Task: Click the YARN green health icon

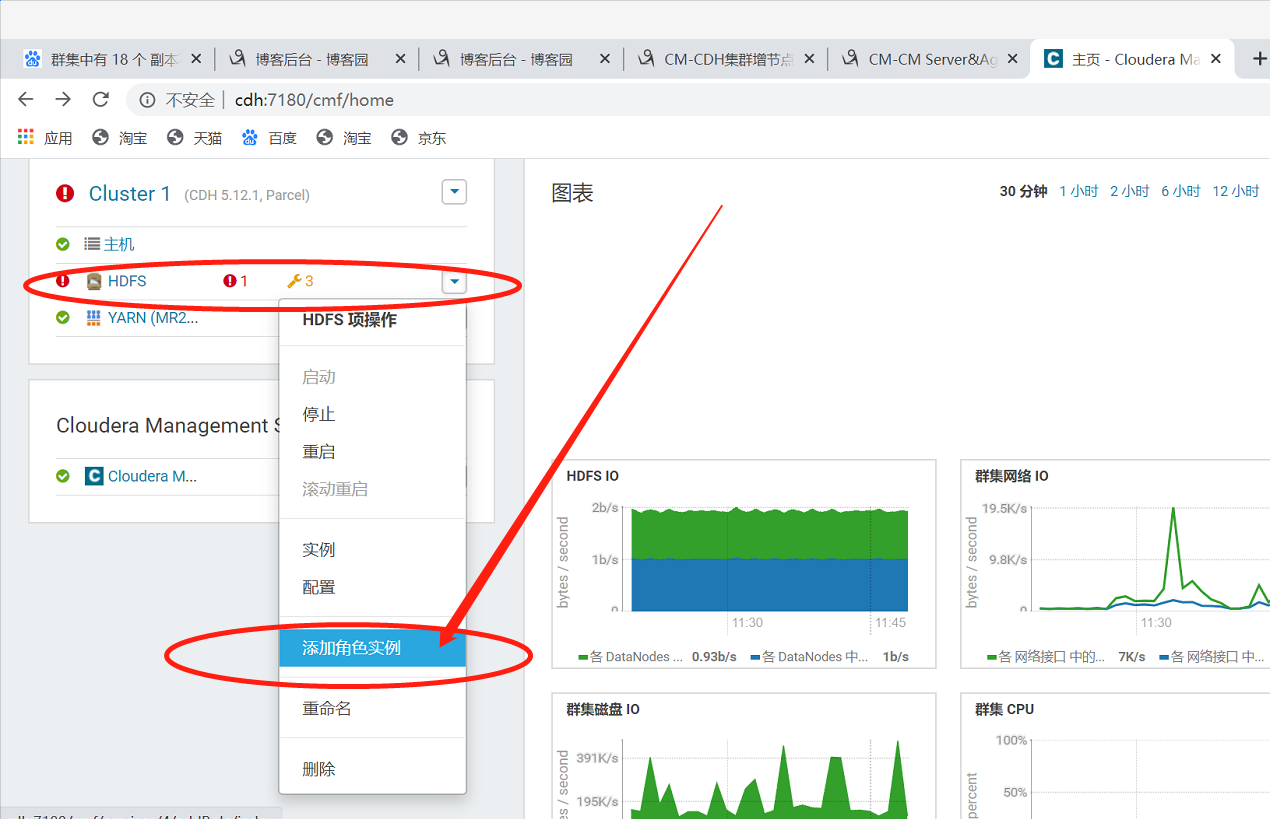Action: (x=63, y=318)
